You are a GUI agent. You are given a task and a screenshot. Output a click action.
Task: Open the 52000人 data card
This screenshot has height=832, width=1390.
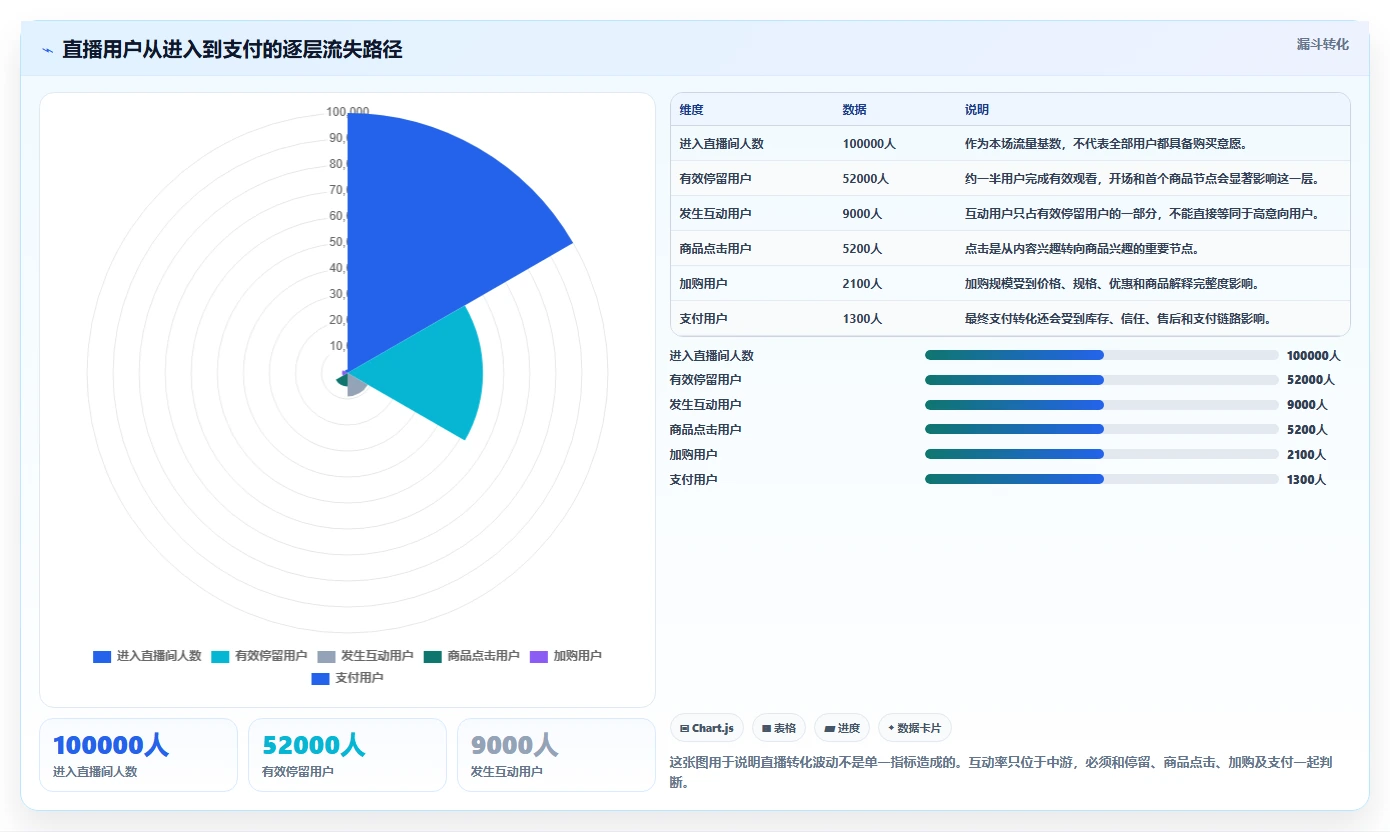click(347, 755)
